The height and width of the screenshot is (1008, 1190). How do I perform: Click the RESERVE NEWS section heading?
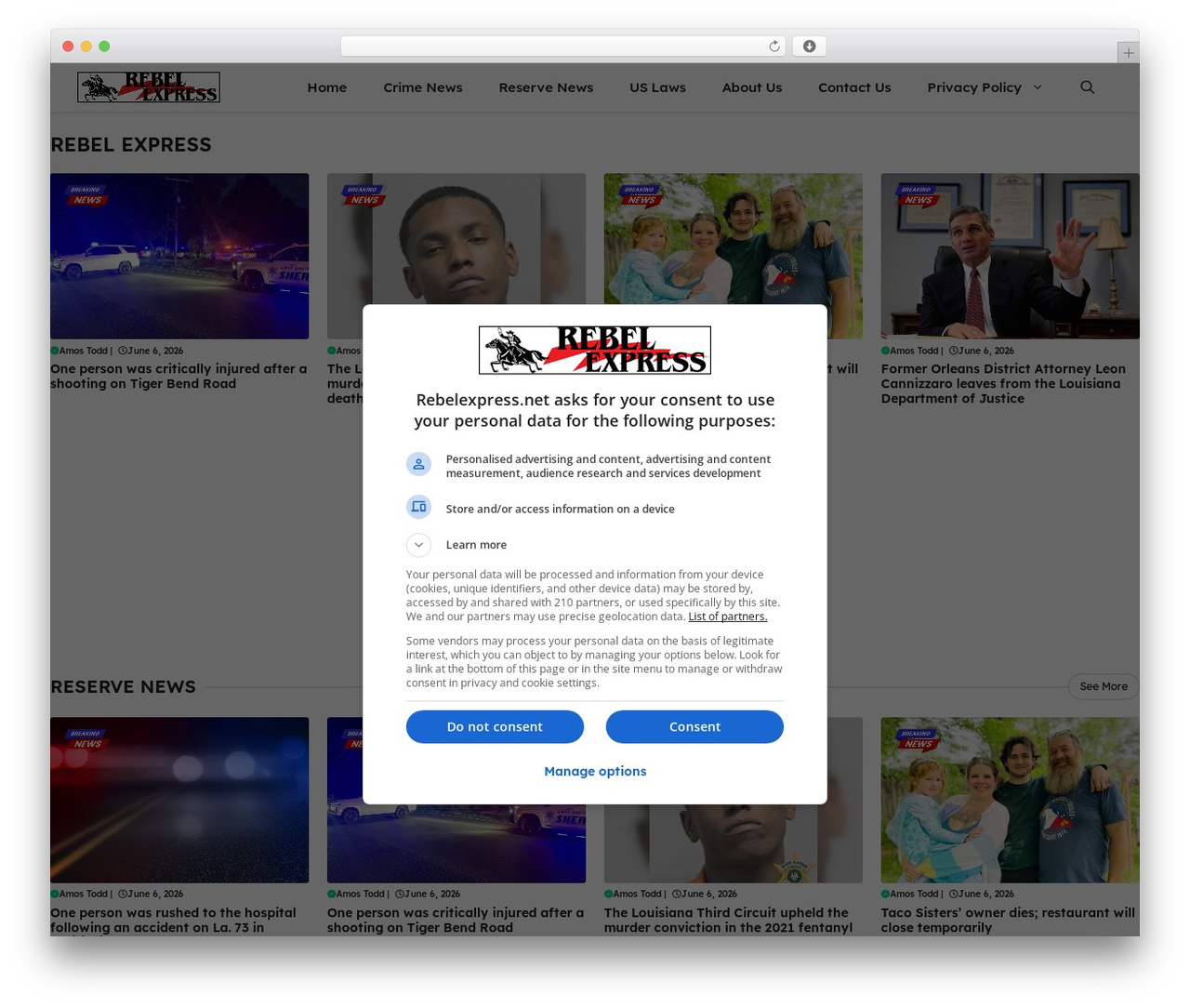click(124, 687)
